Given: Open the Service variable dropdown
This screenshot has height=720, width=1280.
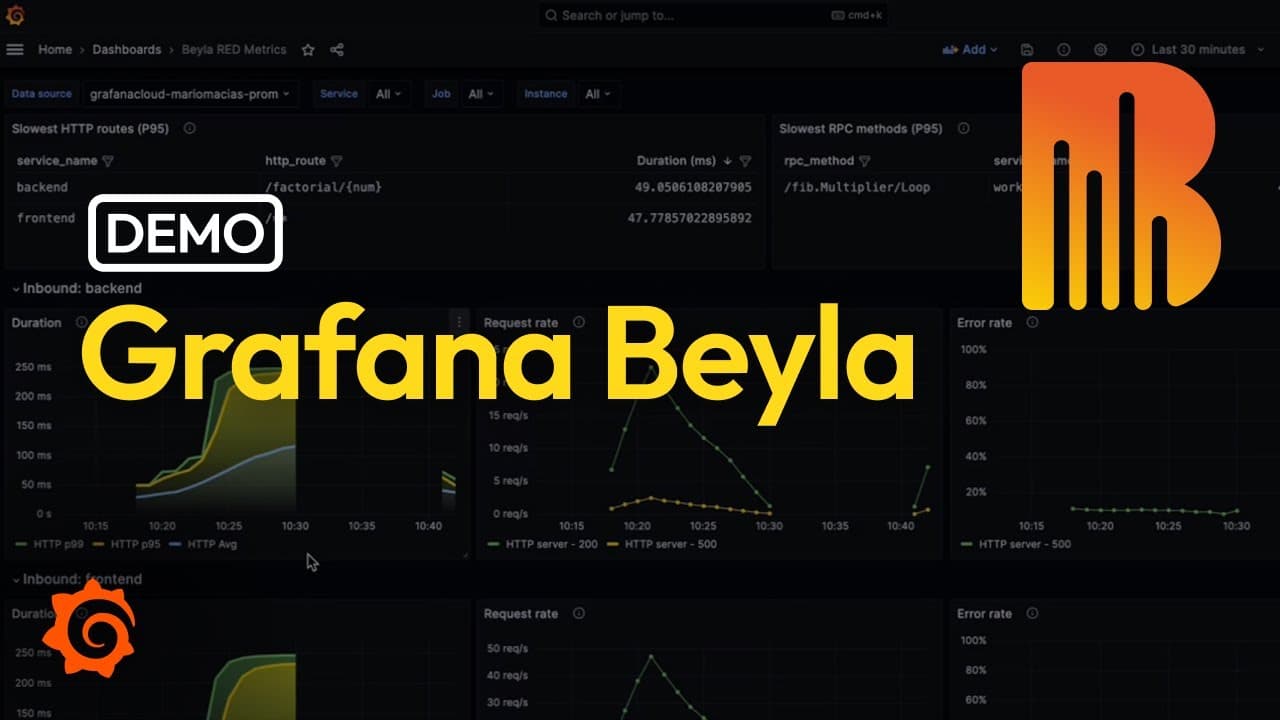Looking at the screenshot, I should [x=389, y=94].
